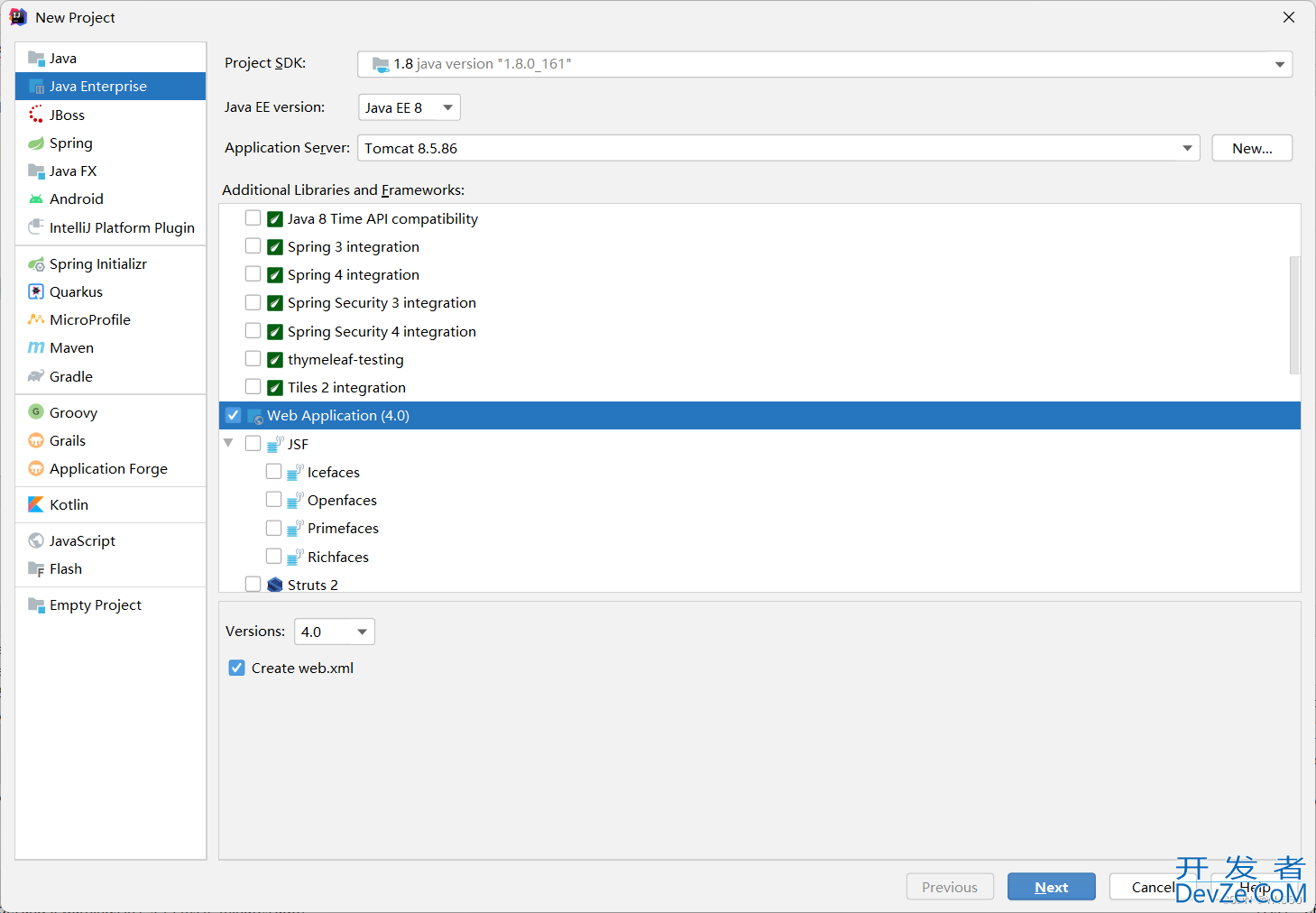
Task: Tick Spring Security 4 integration checkbox
Action: (x=253, y=331)
